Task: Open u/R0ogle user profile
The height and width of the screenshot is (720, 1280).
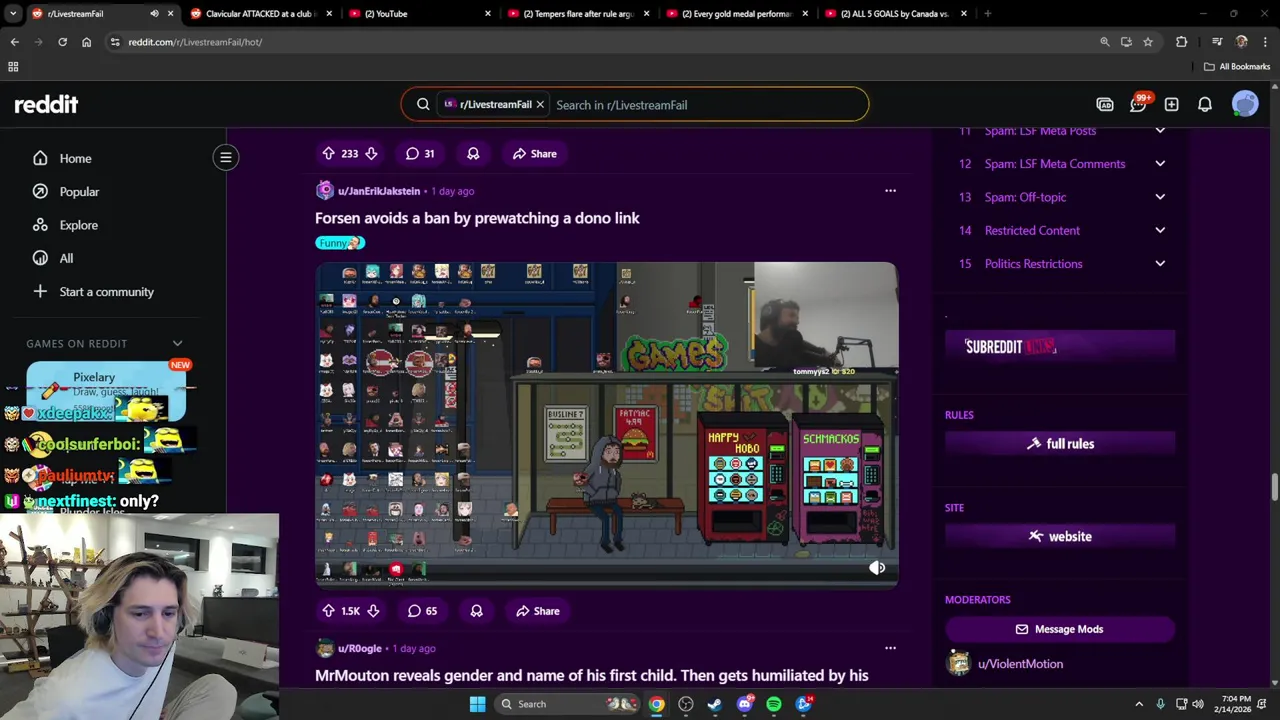Action: point(359,648)
